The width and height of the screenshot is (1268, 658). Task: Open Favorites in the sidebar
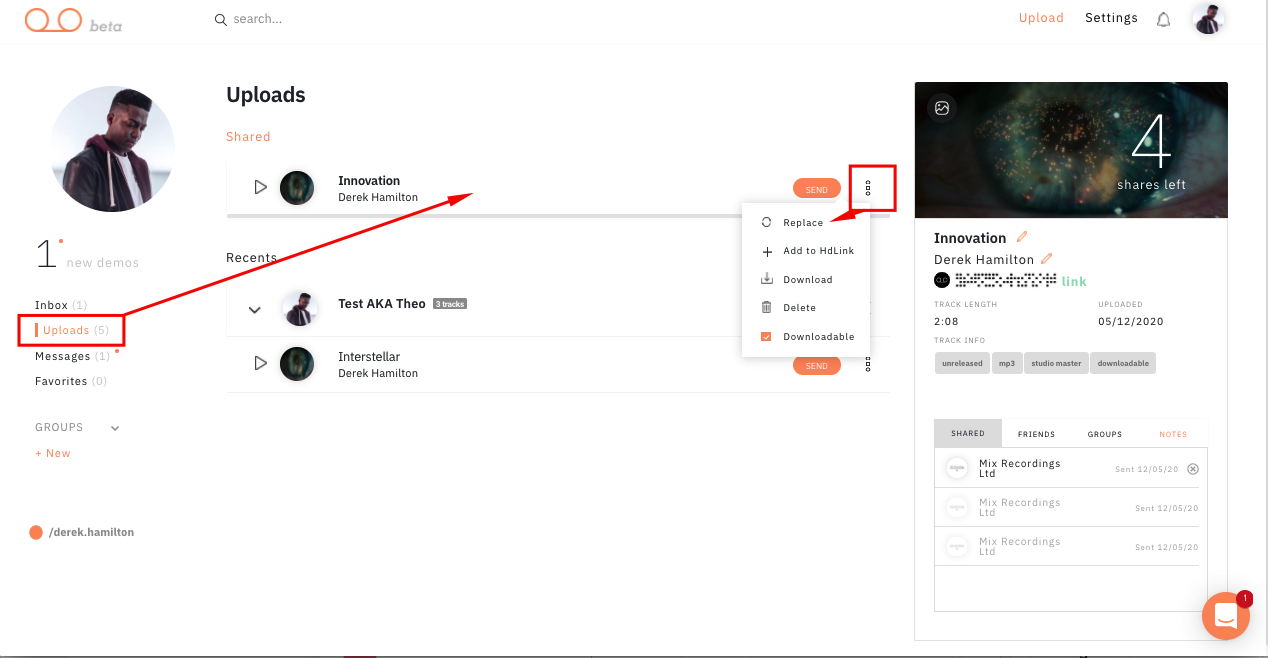(x=71, y=381)
